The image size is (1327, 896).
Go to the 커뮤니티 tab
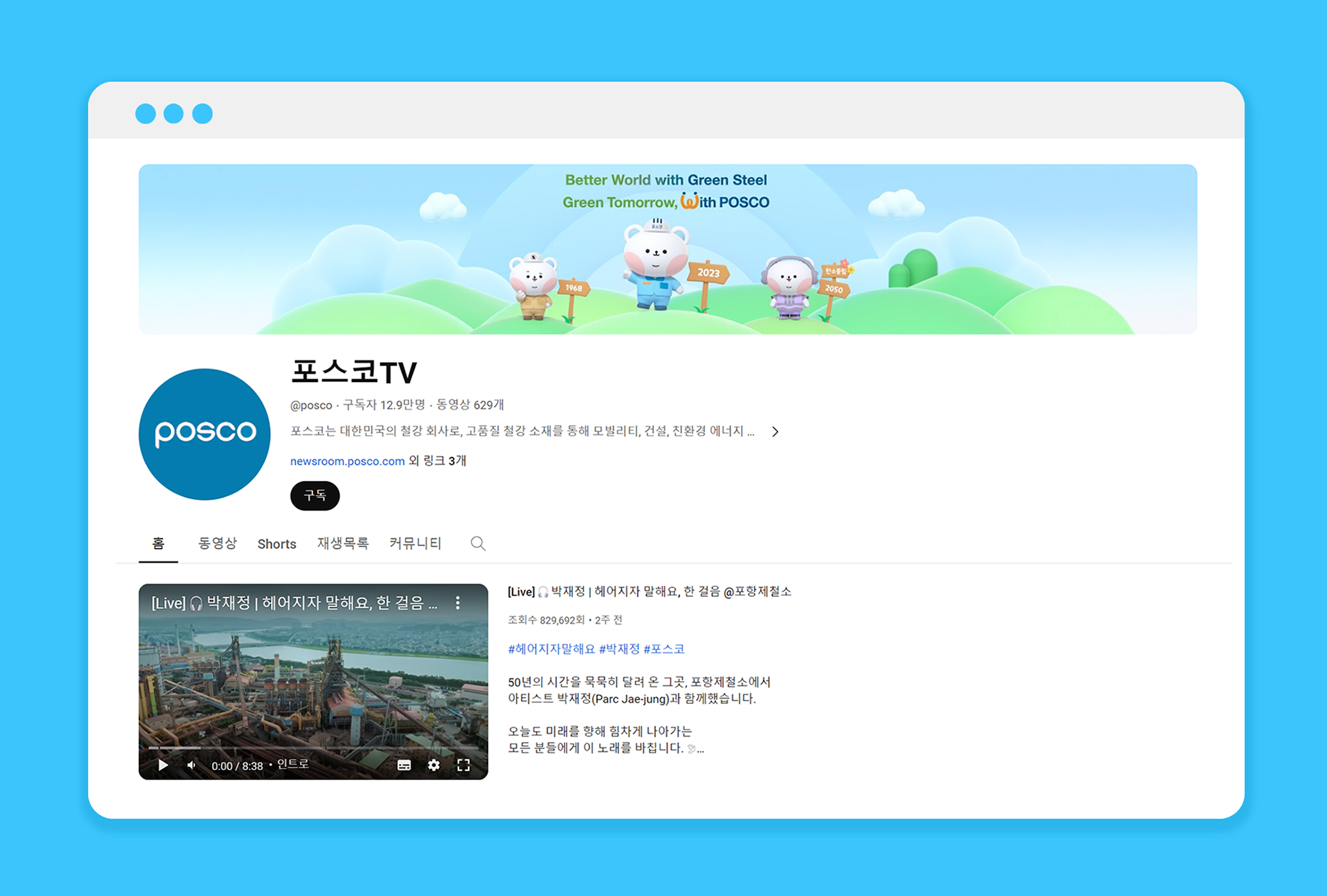[x=415, y=543]
